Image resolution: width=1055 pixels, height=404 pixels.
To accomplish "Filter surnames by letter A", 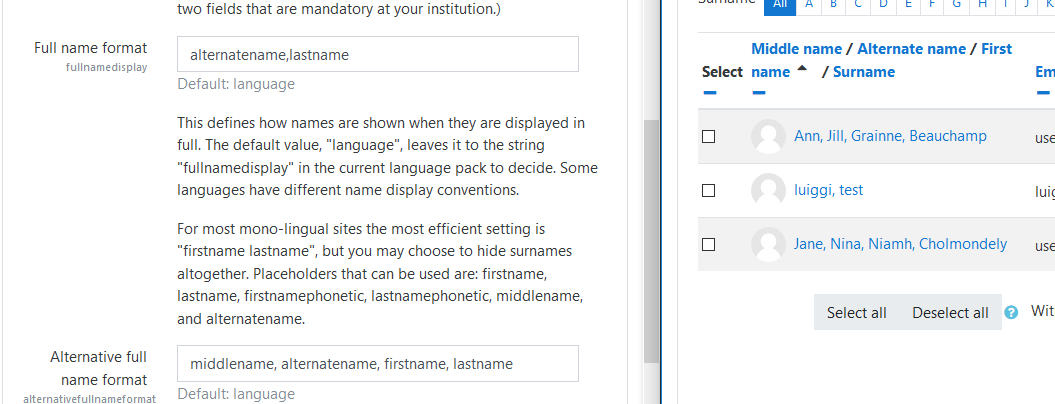I will pos(809,5).
